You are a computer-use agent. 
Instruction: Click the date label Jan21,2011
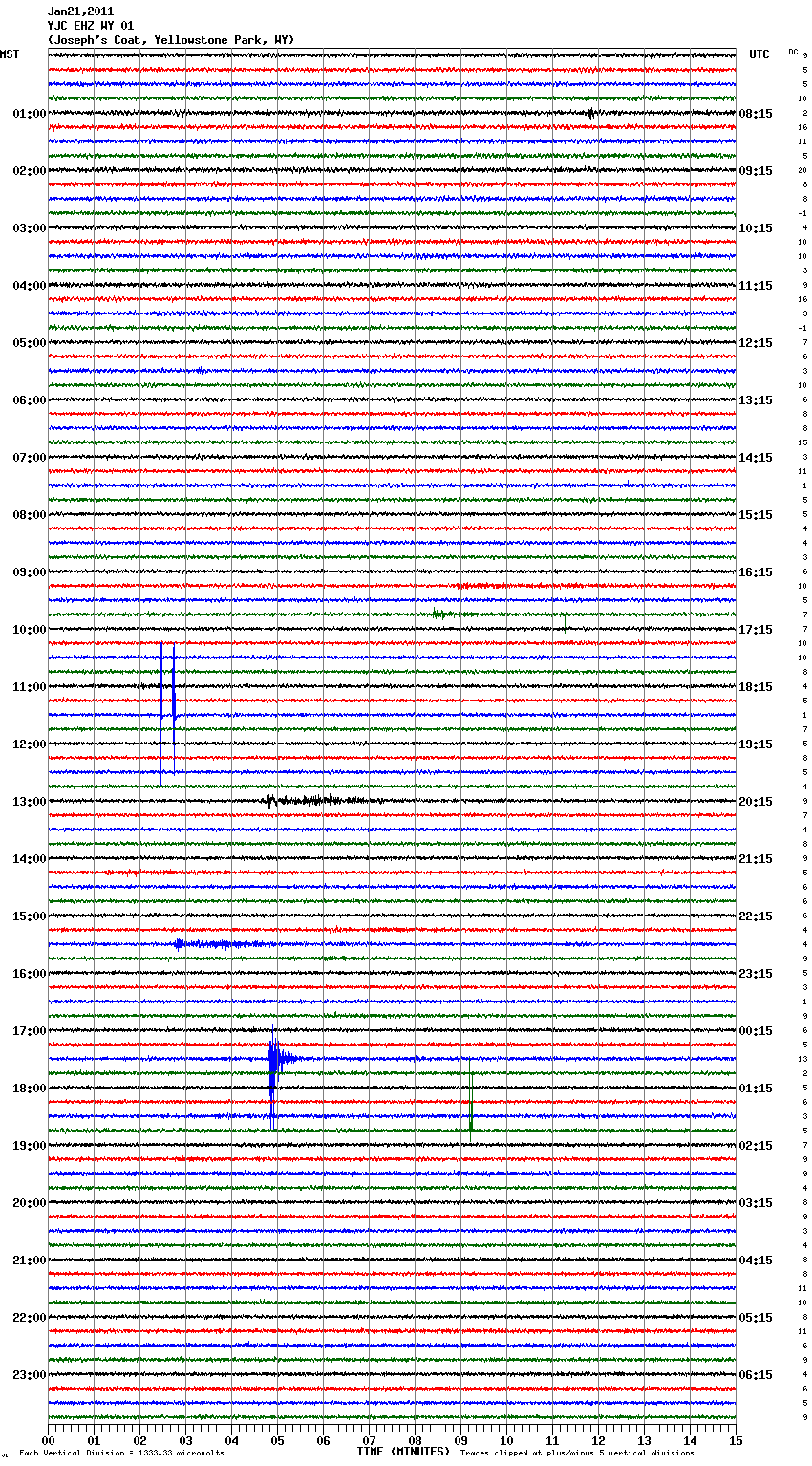(x=80, y=11)
